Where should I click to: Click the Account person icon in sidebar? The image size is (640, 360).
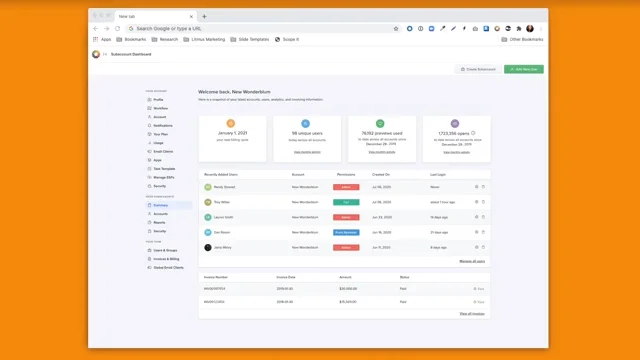coord(149,117)
